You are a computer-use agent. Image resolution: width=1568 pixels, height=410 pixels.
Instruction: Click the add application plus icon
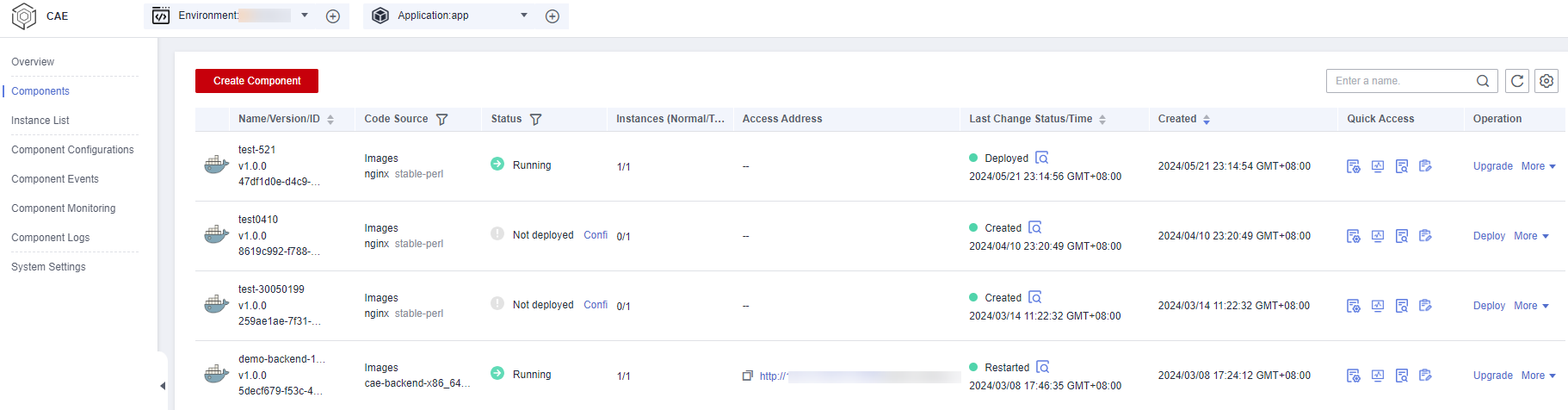pyautogui.click(x=553, y=16)
